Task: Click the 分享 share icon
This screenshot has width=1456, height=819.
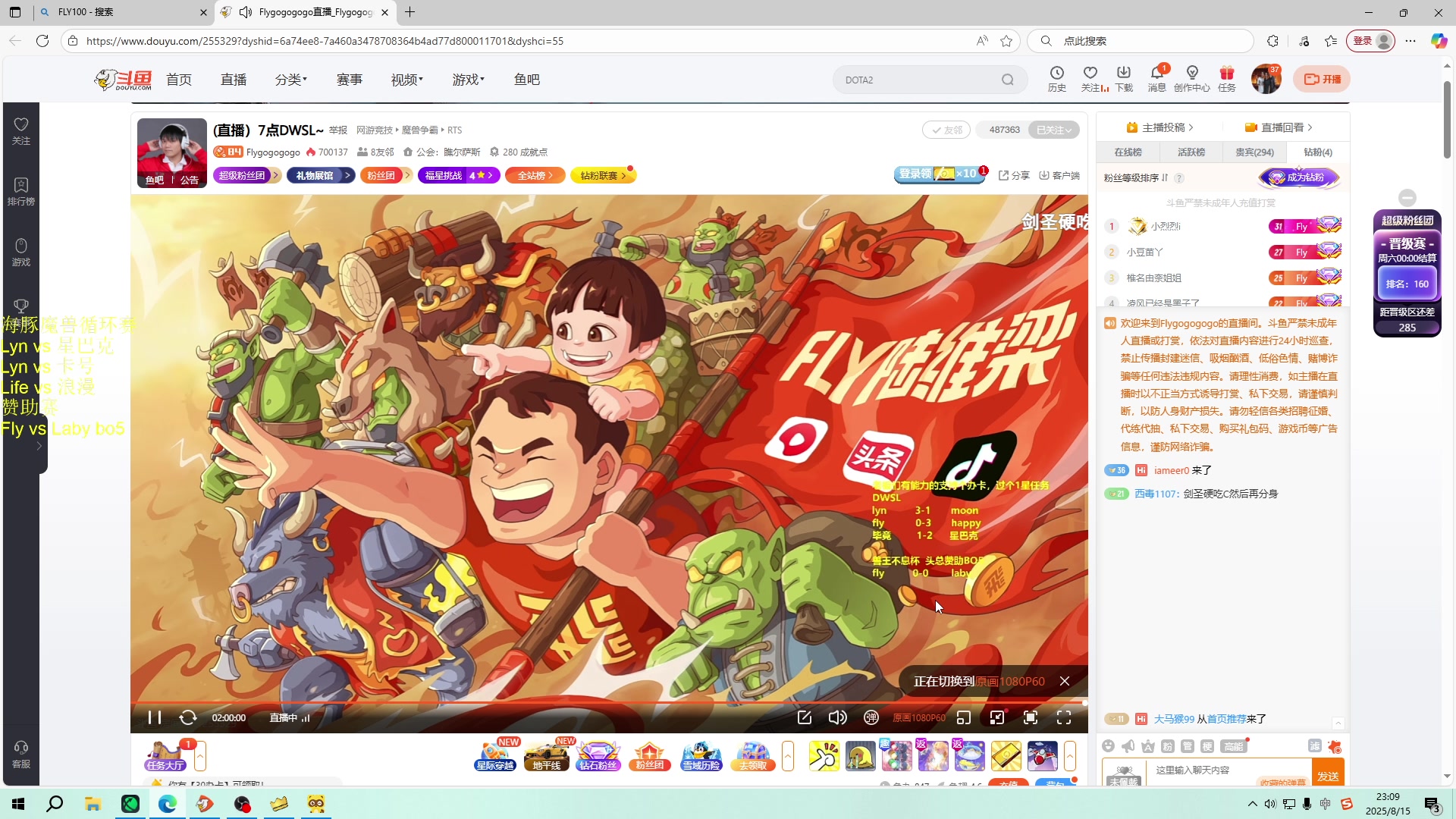Action: [1014, 175]
